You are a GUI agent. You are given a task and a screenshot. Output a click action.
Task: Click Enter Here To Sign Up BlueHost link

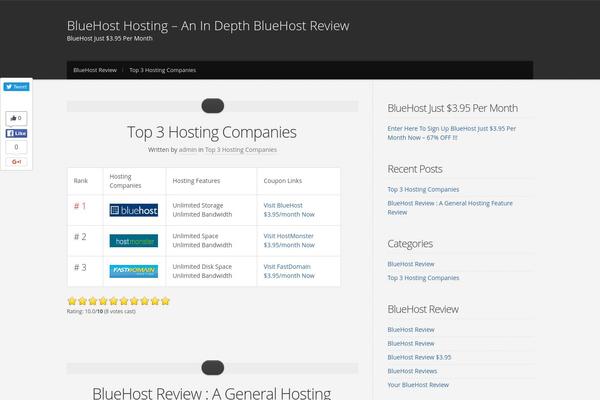tap(452, 133)
